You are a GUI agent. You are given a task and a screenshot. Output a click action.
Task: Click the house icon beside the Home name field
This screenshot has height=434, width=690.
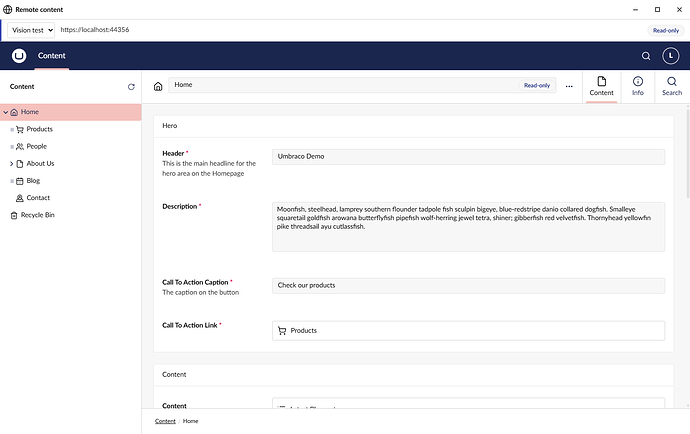click(x=158, y=86)
